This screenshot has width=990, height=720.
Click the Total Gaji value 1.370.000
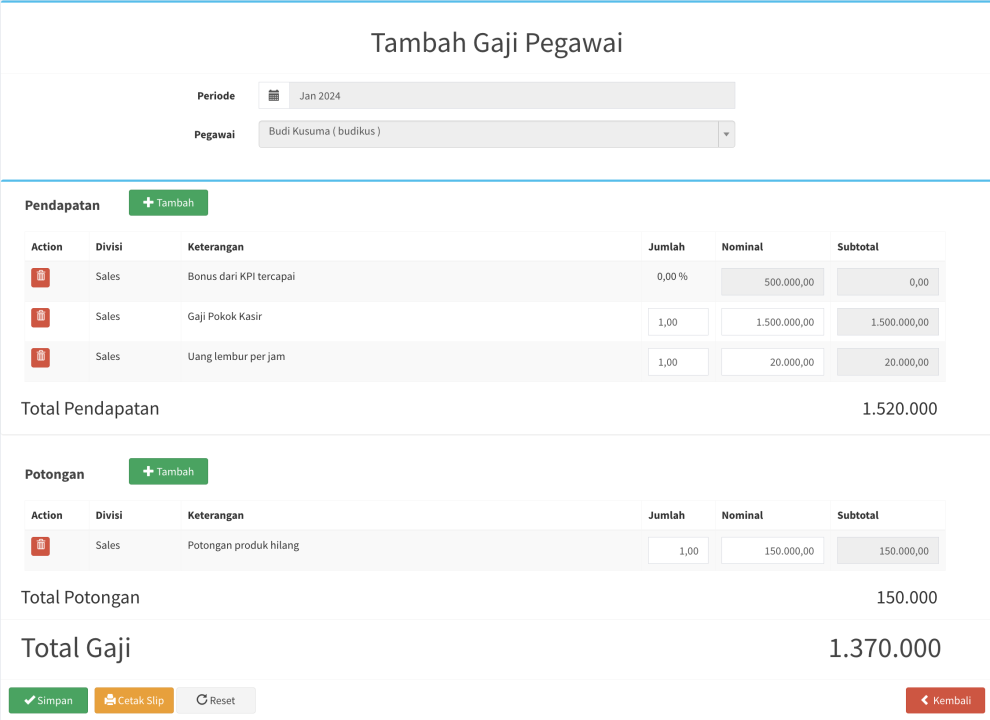tap(885, 648)
